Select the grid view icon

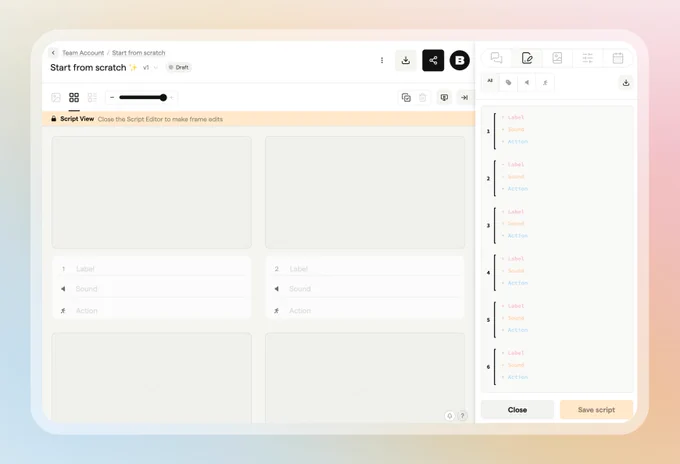click(74, 98)
